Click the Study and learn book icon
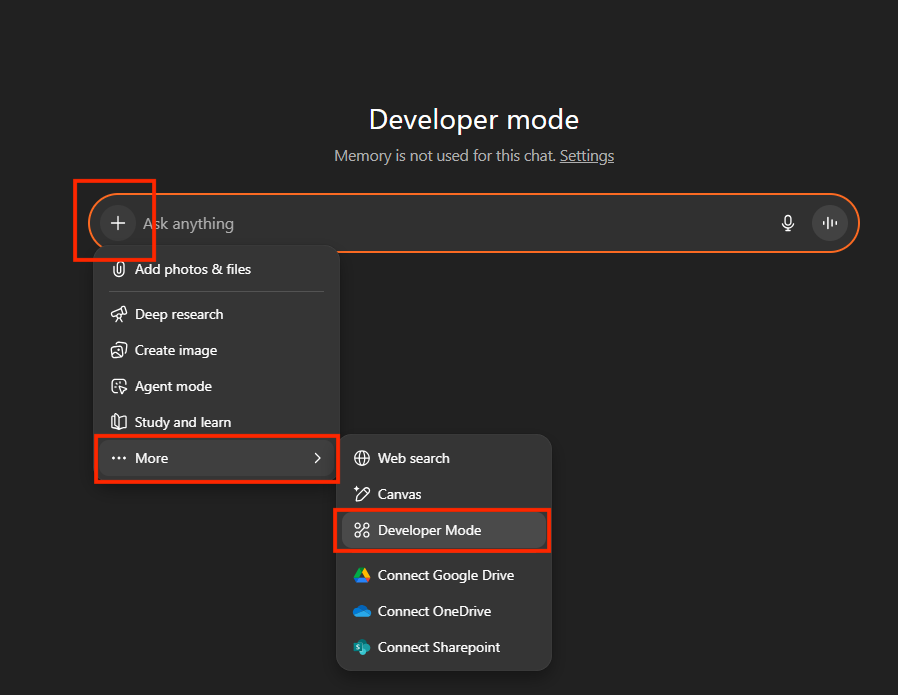This screenshot has height=695, width=898. click(x=119, y=422)
